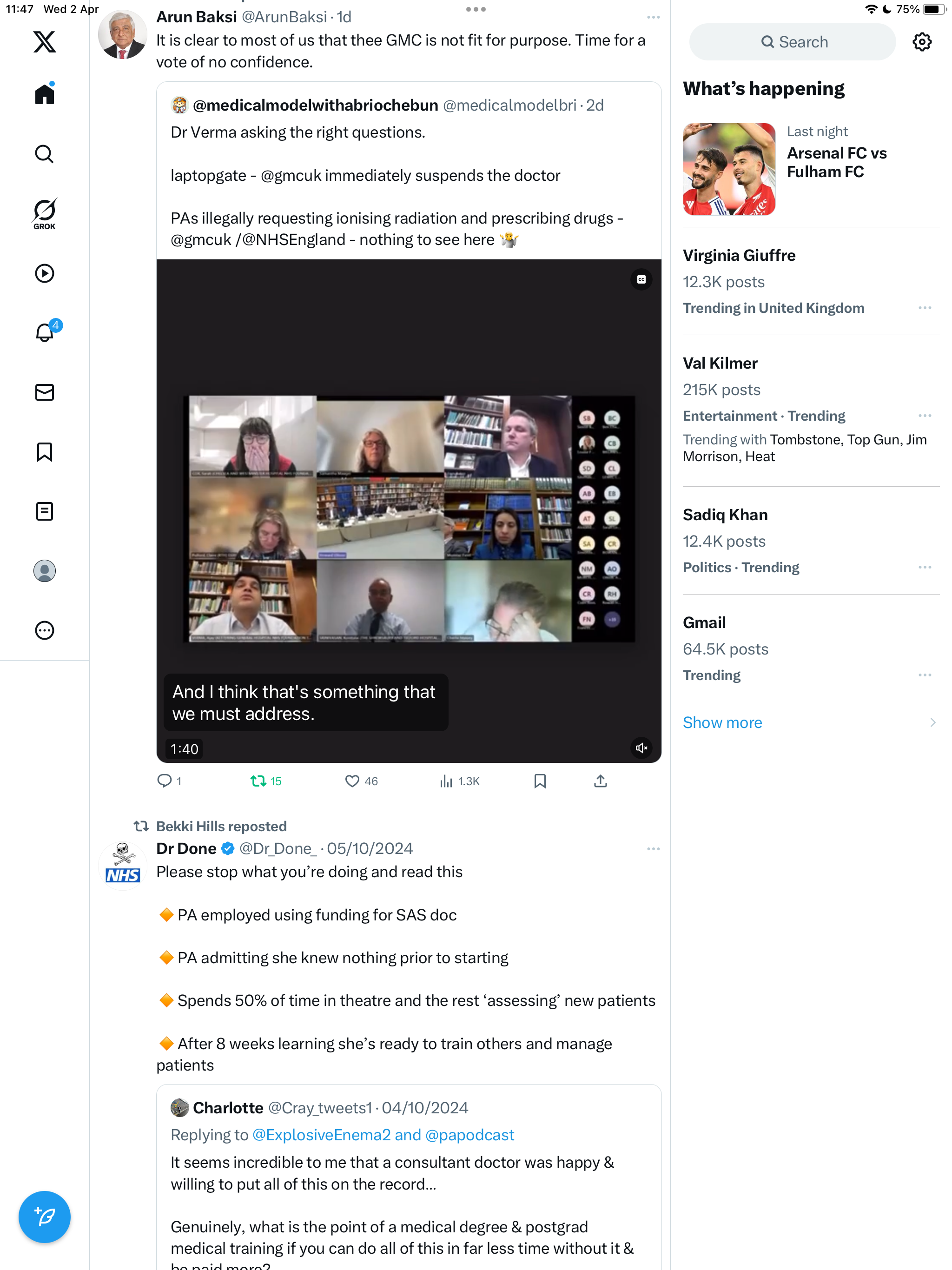Click Show more under trends

(x=722, y=722)
